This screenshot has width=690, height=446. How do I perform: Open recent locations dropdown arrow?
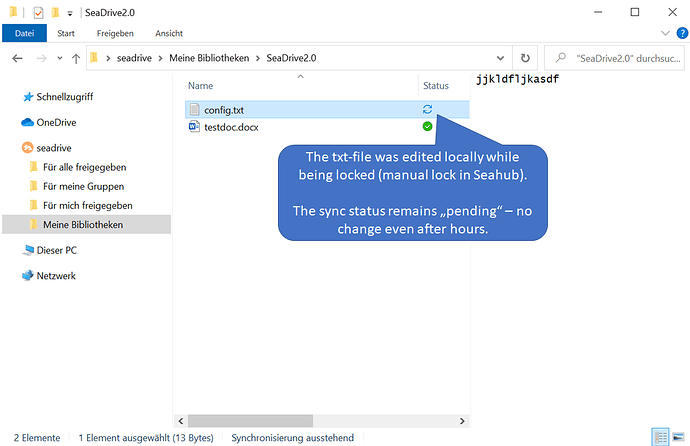coord(60,58)
